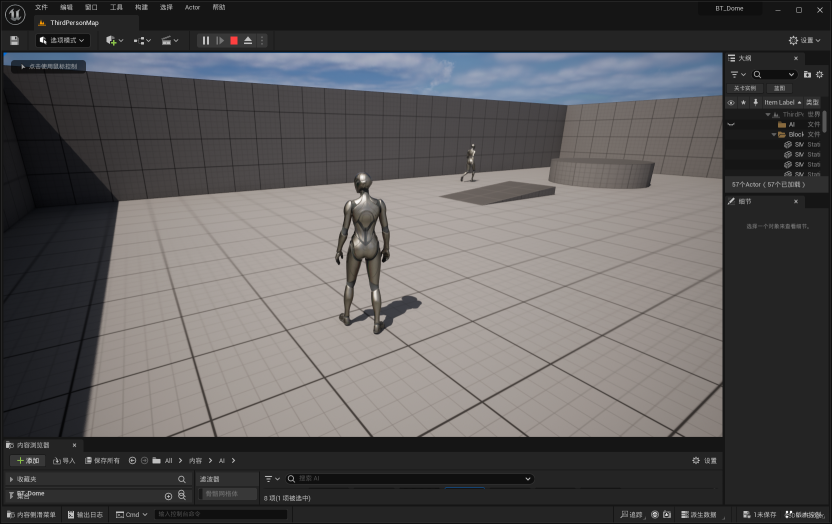Open the 选项模式 mode dropdown
The height and width of the screenshot is (524, 832).
pos(62,40)
